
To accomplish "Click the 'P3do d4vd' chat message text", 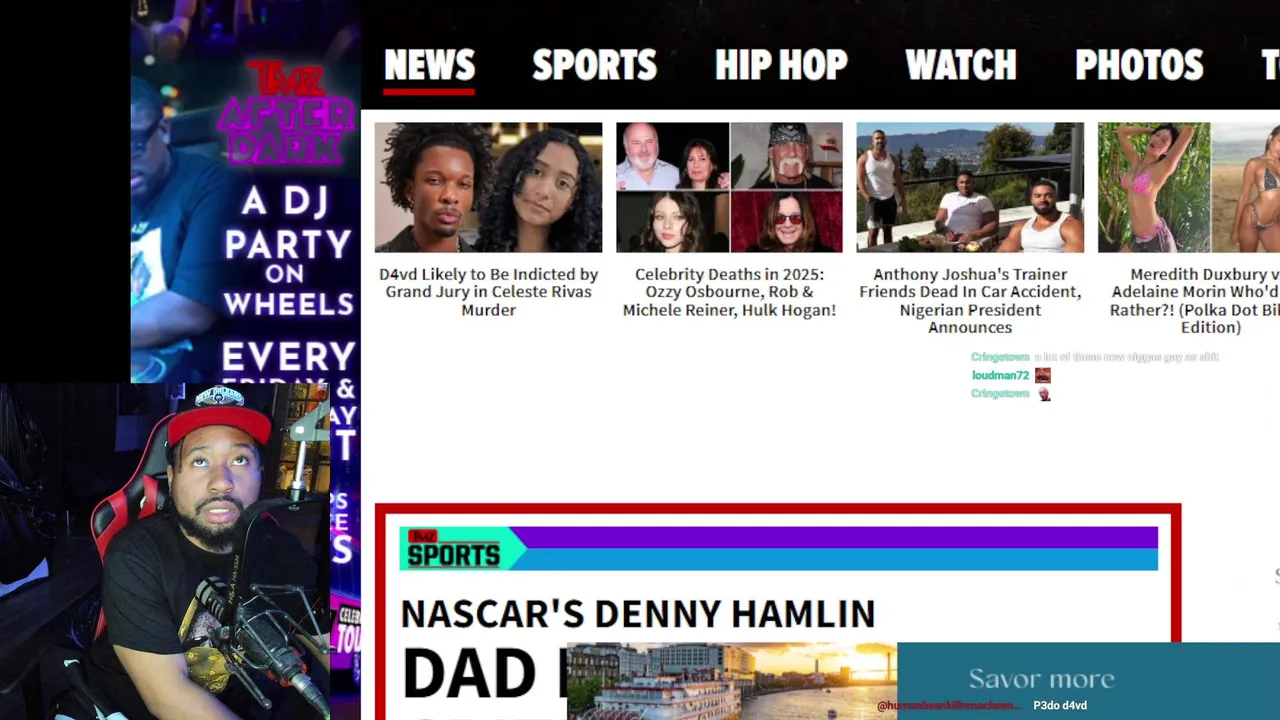I will (x=1060, y=706).
